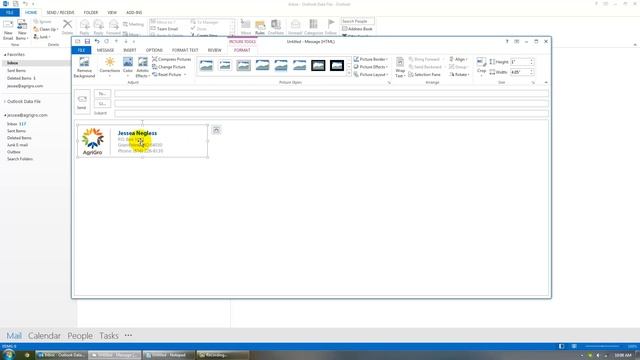Increase picture Height using spinner
Viewport: 640px width, 360px height.
coord(531,60)
